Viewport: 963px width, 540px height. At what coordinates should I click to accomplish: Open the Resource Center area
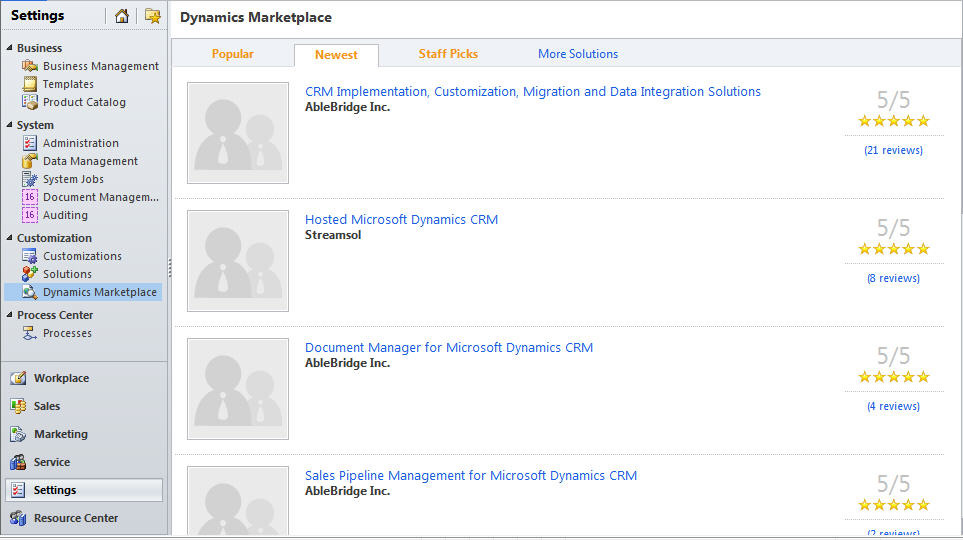click(x=75, y=518)
